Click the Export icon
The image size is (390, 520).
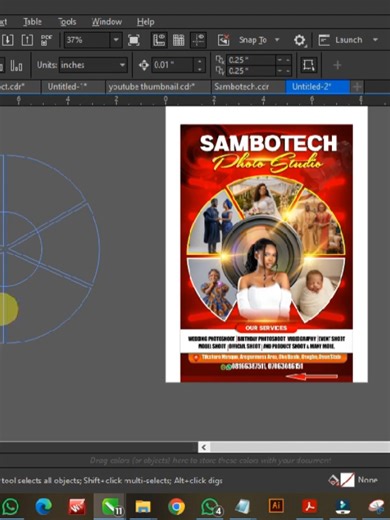[27, 40]
